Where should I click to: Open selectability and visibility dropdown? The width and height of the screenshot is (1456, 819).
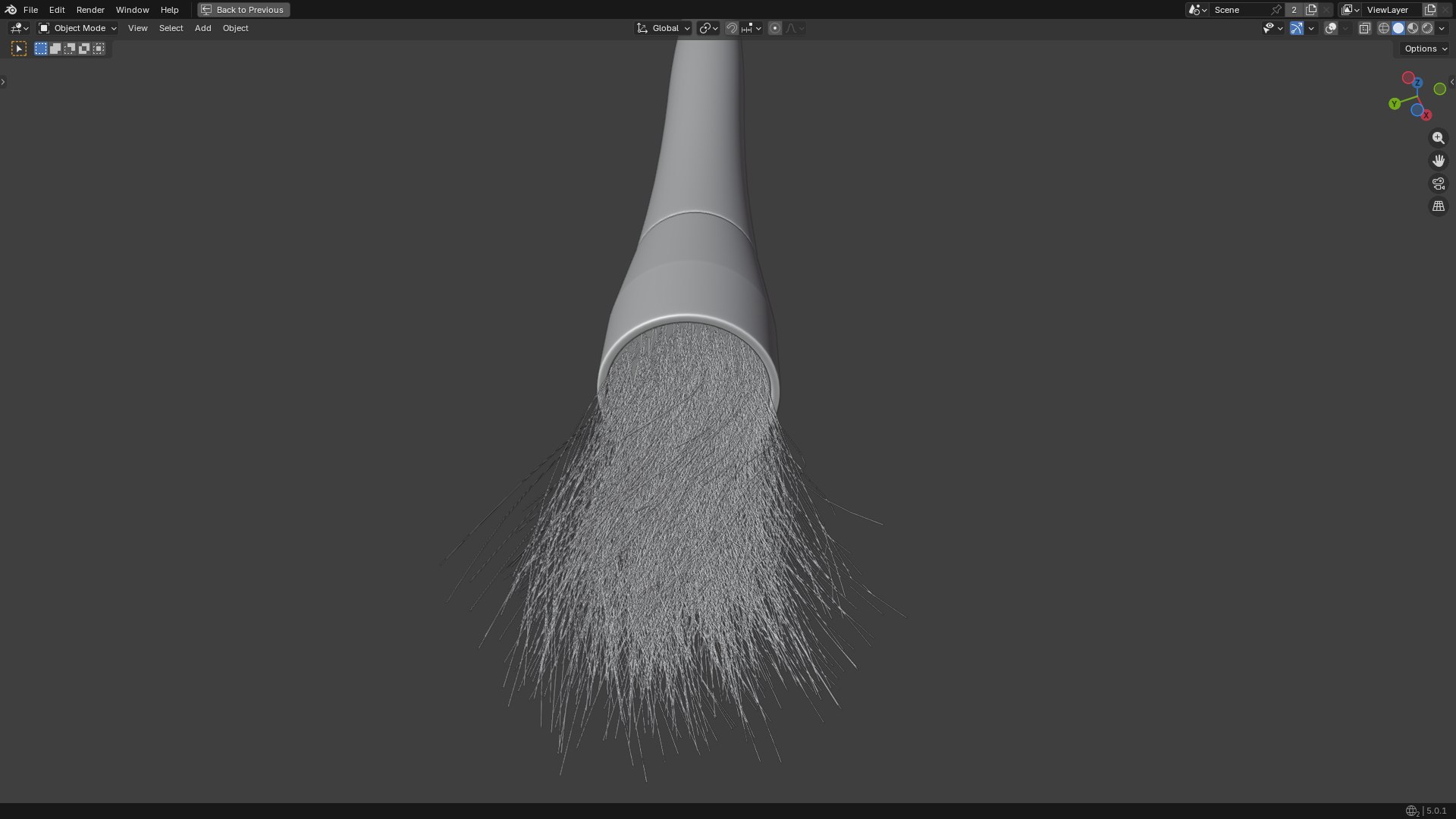pyautogui.click(x=1272, y=28)
